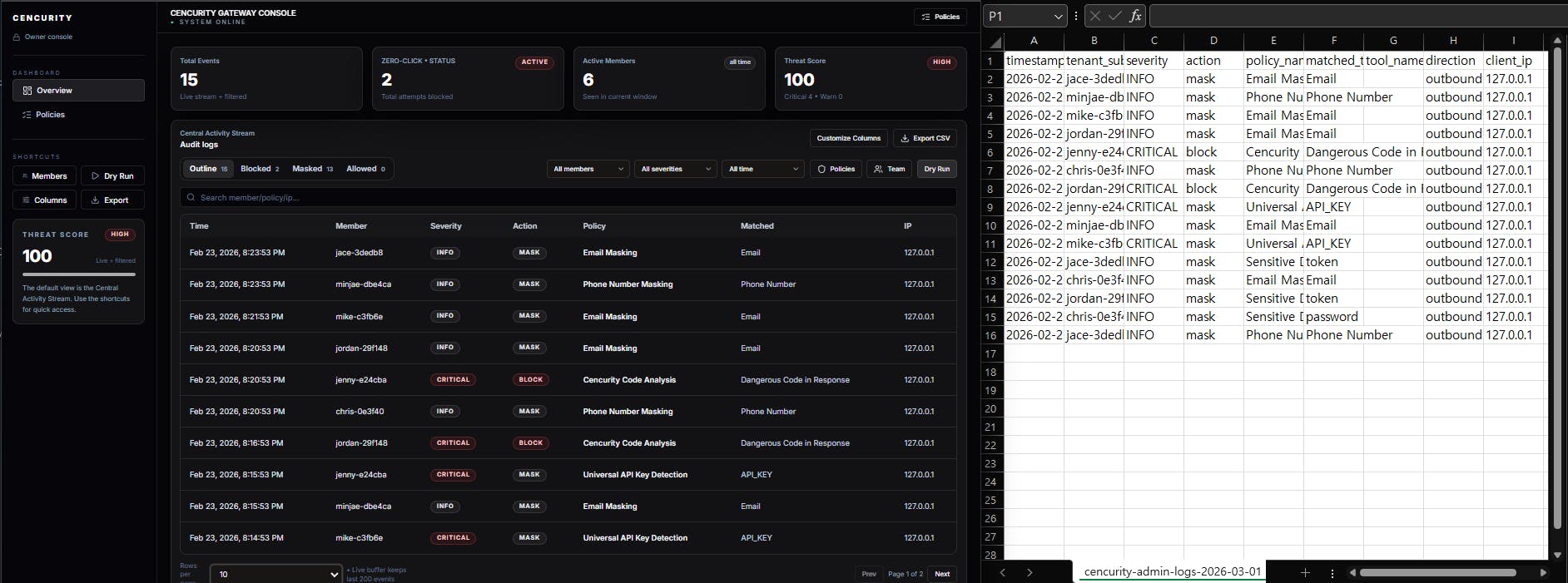
Task: Click cell E9 Universal in Excel
Action: [1273, 207]
